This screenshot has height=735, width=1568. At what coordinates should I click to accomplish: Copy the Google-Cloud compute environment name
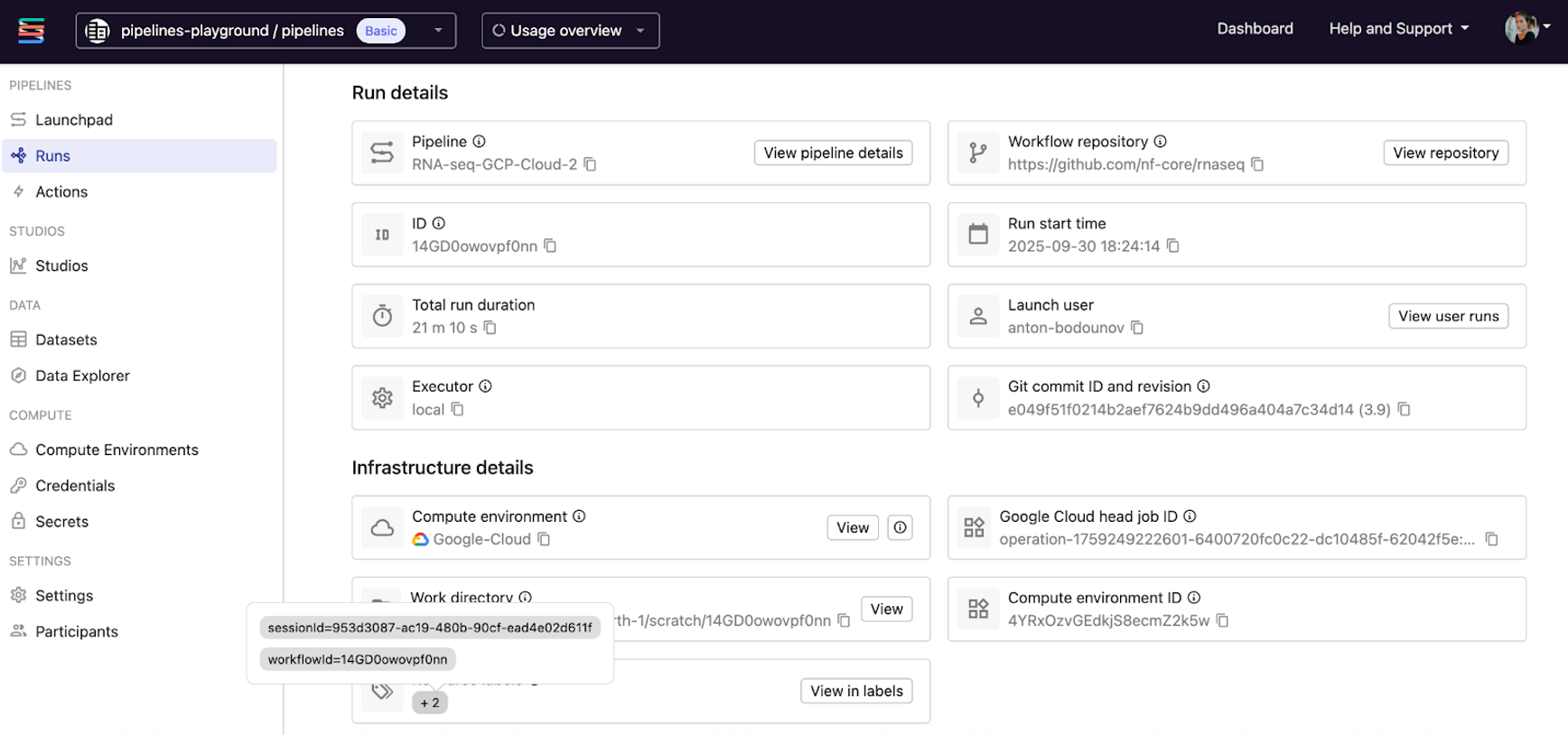coord(544,539)
